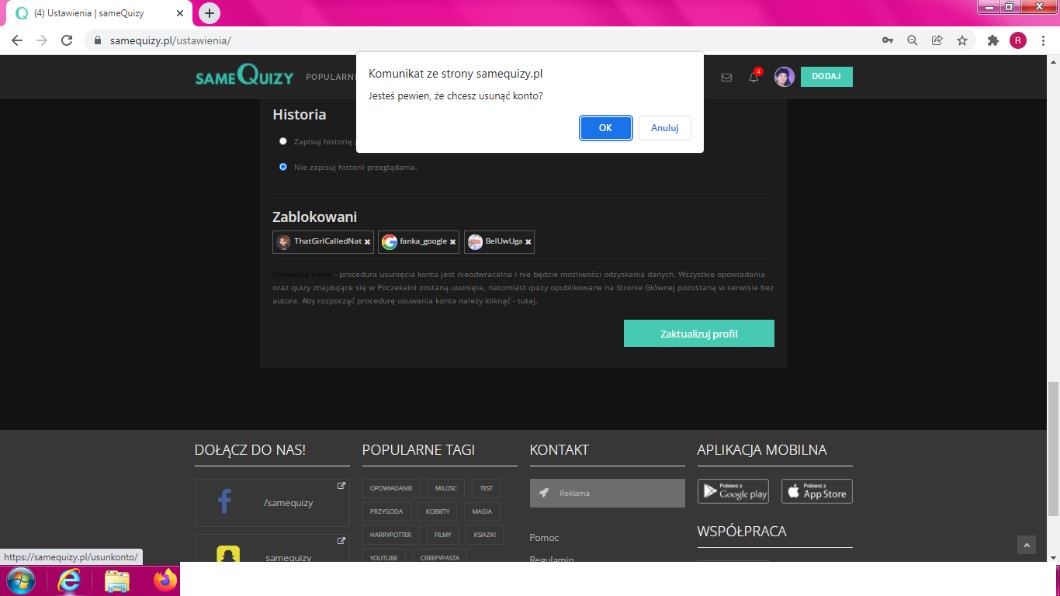This screenshot has height=596, width=1060.
Task: Click the App Store badge
Action: click(816, 491)
